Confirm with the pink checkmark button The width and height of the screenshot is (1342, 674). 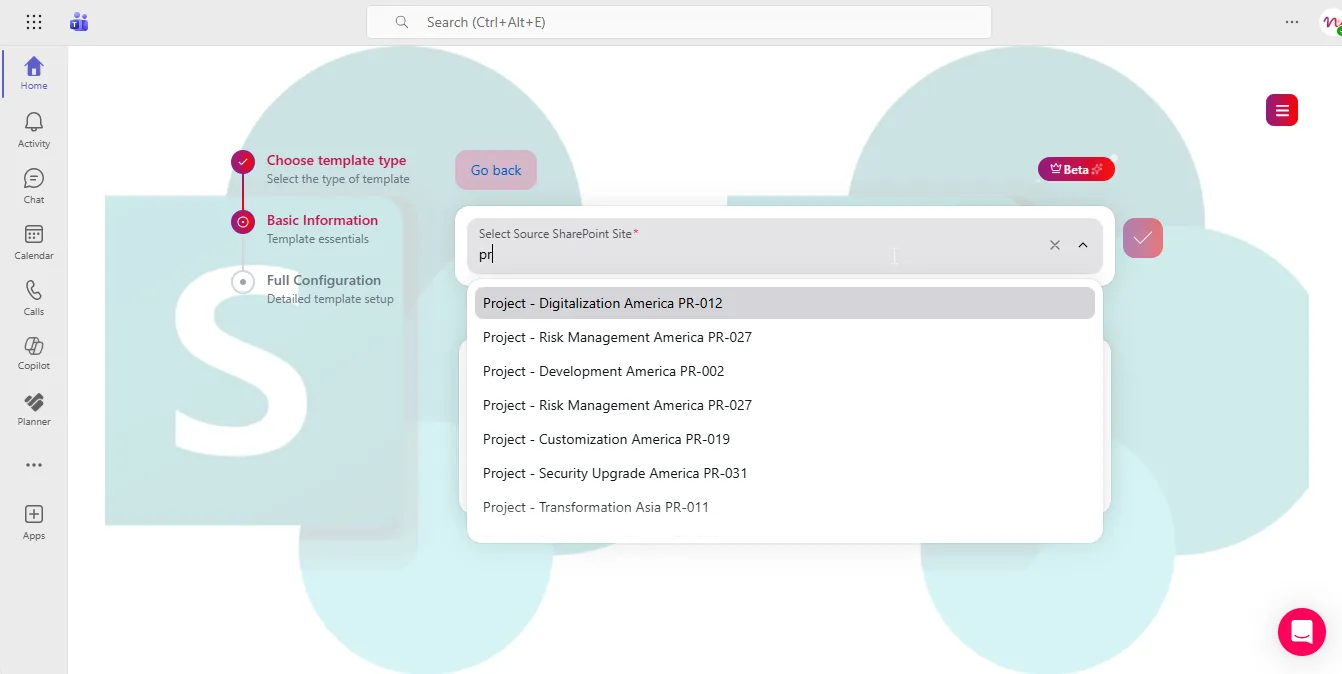pos(1143,238)
